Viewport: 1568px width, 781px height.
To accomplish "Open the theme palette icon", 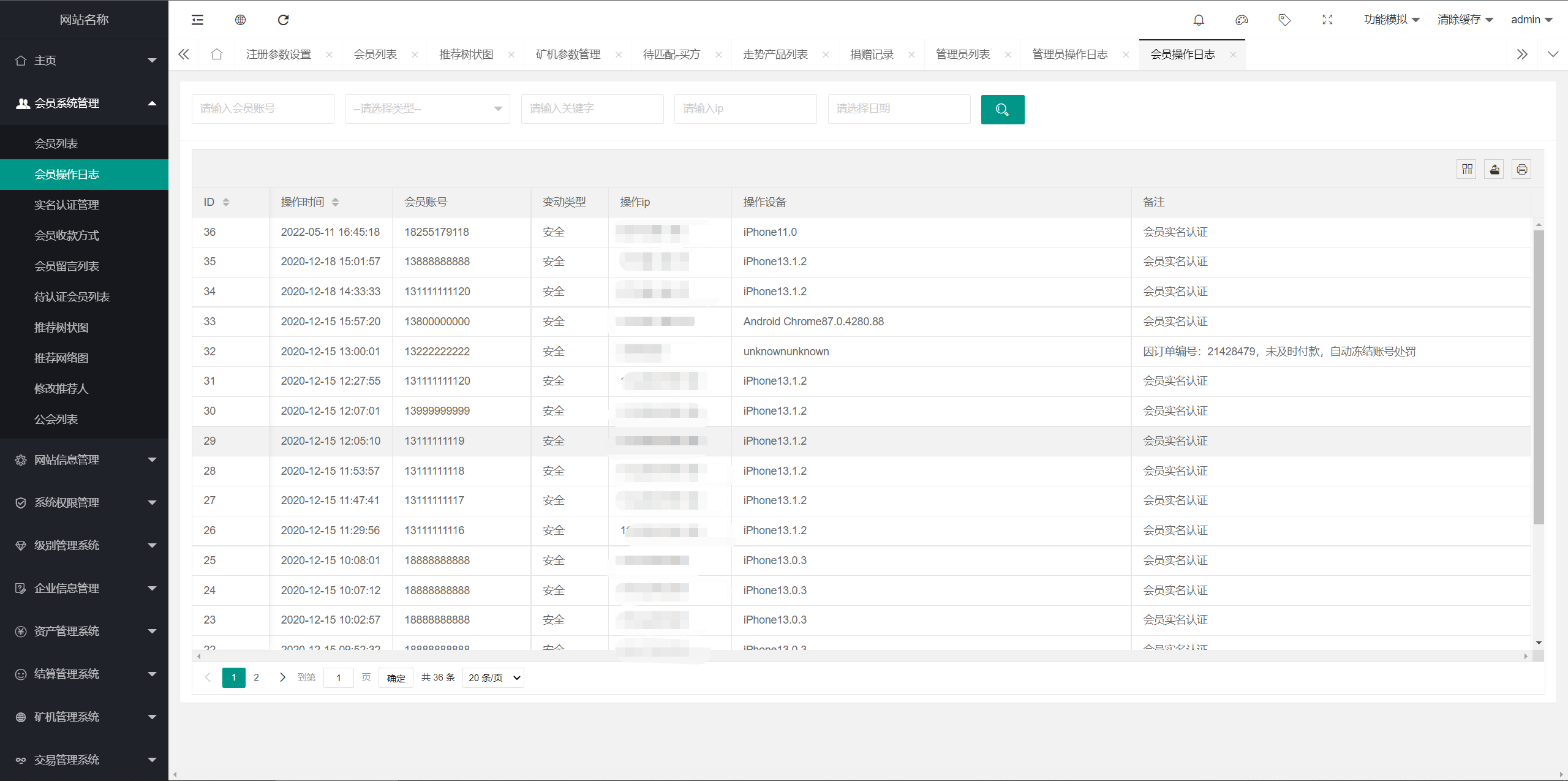I will pyautogui.click(x=1242, y=20).
